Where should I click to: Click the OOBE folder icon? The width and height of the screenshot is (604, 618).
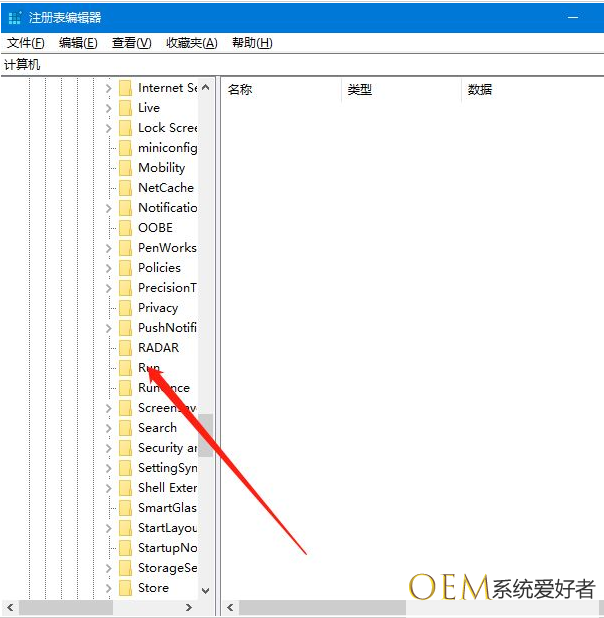125,228
